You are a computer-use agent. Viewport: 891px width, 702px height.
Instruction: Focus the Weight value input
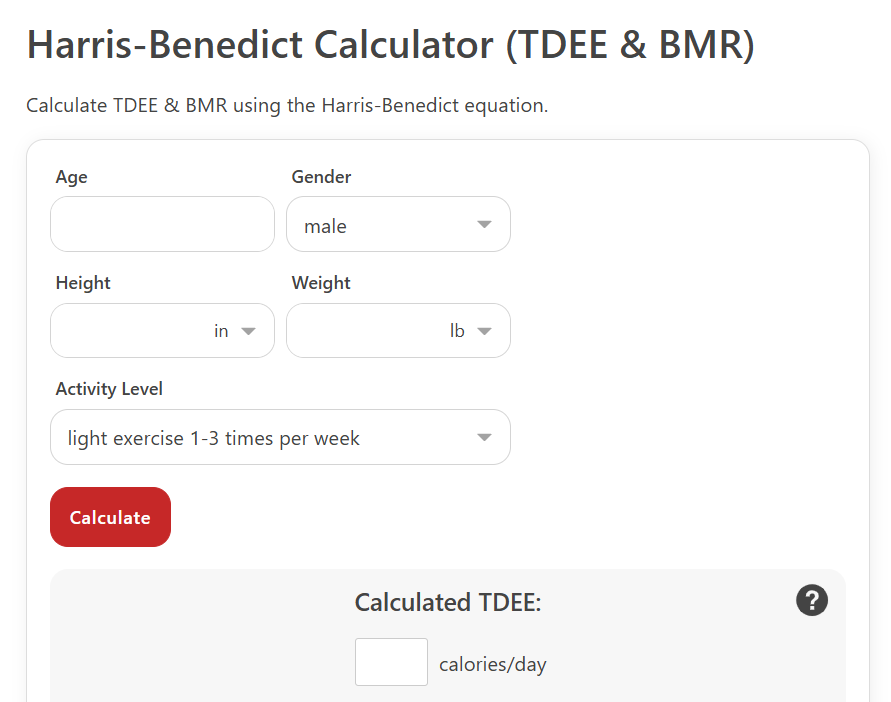(367, 331)
